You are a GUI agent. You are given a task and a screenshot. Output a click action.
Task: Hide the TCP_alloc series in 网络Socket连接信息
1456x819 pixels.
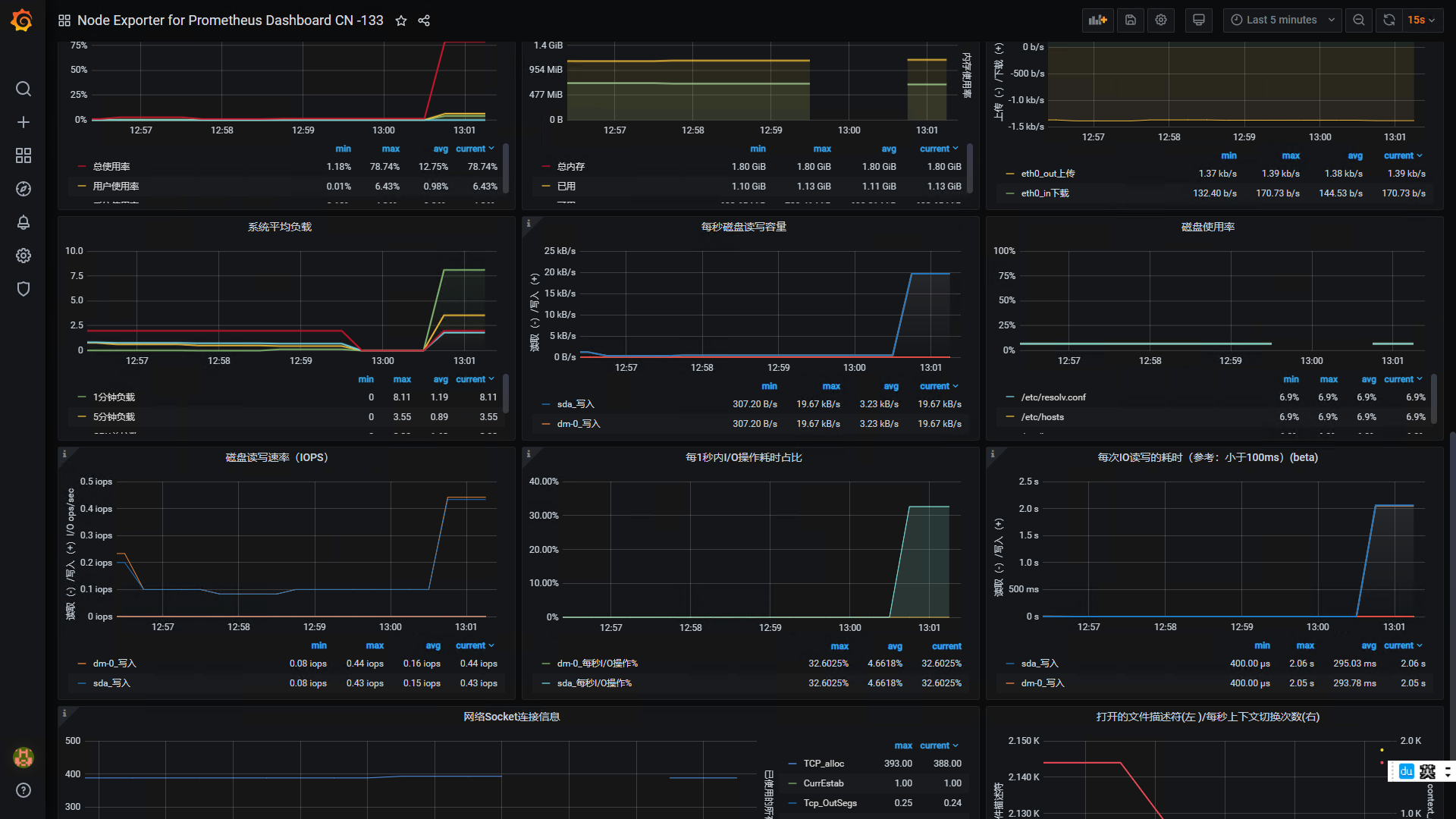pyautogui.click(x=824, y=763)
